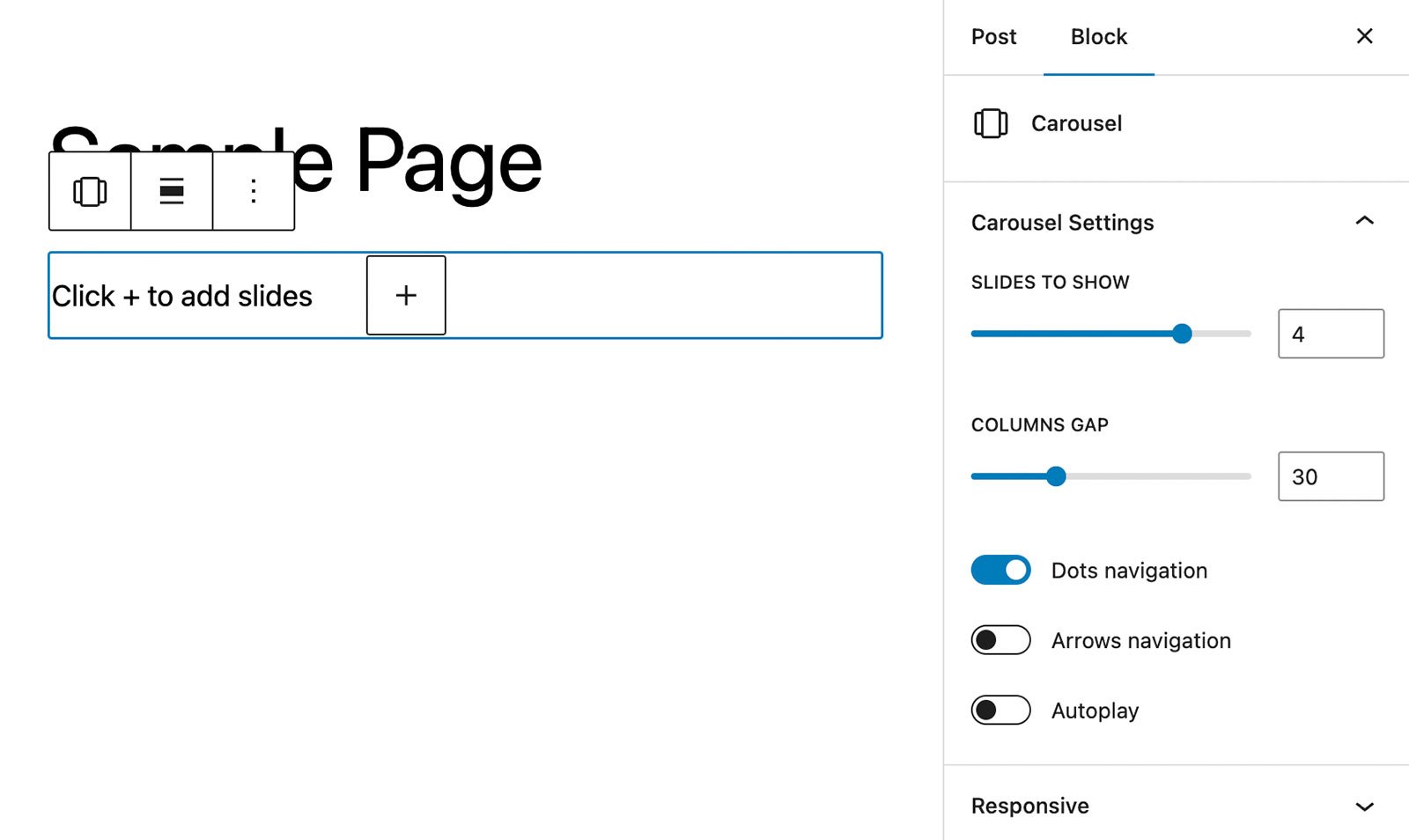Open the alignment options in block toolbar
1409x840 pixels.
(x=172, y=191)
